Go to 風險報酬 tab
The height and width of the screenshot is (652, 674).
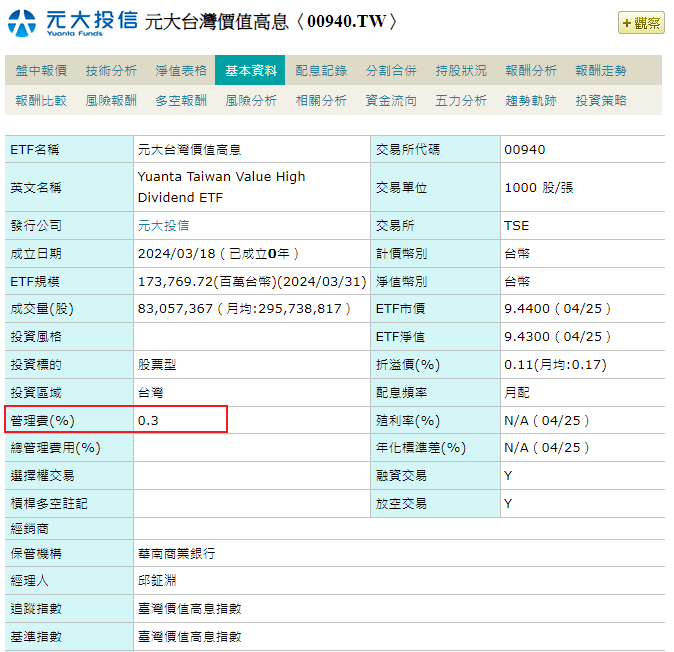(x=111, y=100)
